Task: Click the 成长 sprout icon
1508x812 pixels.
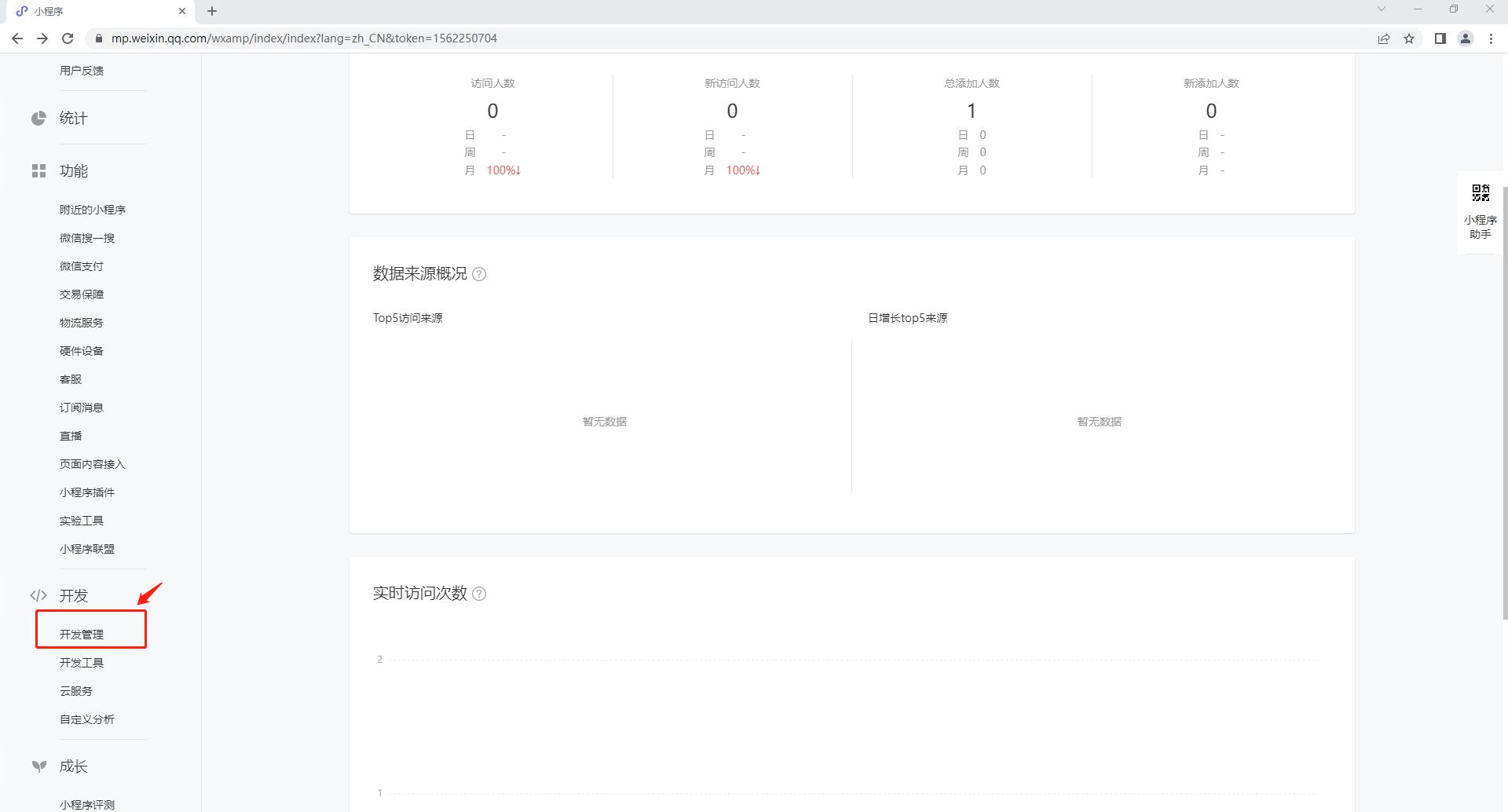Action: (38, 766)
